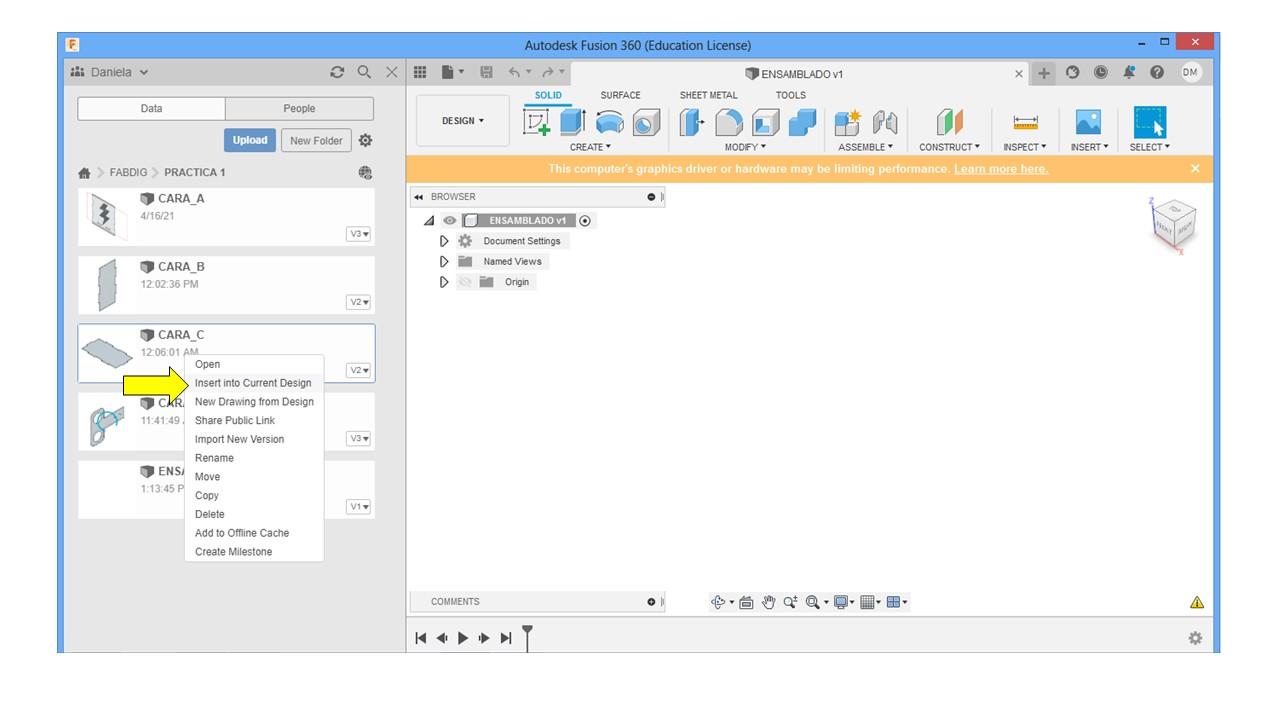Click the New Component icon
This screenshot has width=1280, height=720.
pyautogui.click(x=847, y=122)
